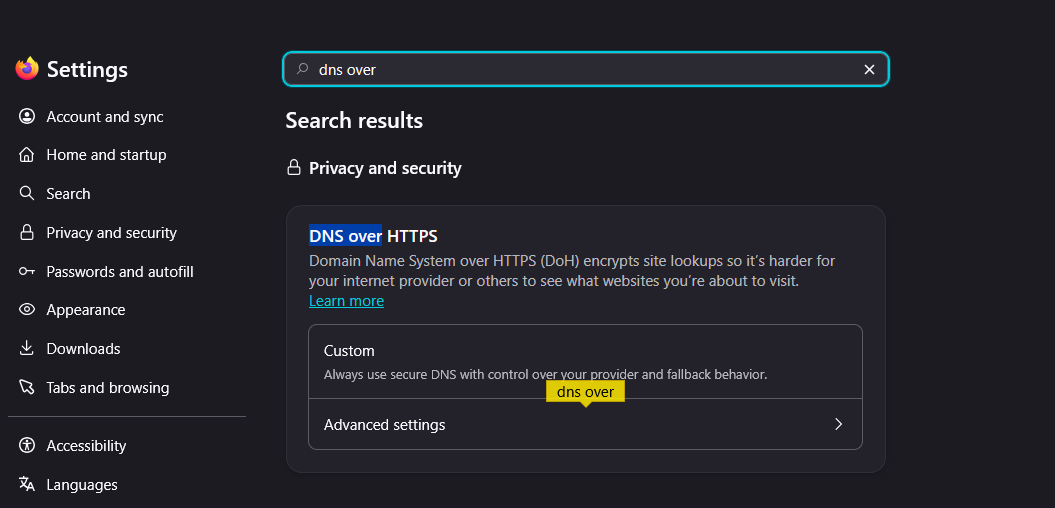The width and height of the screenshot is (1055, 508).
Task: Open Advanced settings for DNS over HTTPS
Action: [x=585, y=425]
